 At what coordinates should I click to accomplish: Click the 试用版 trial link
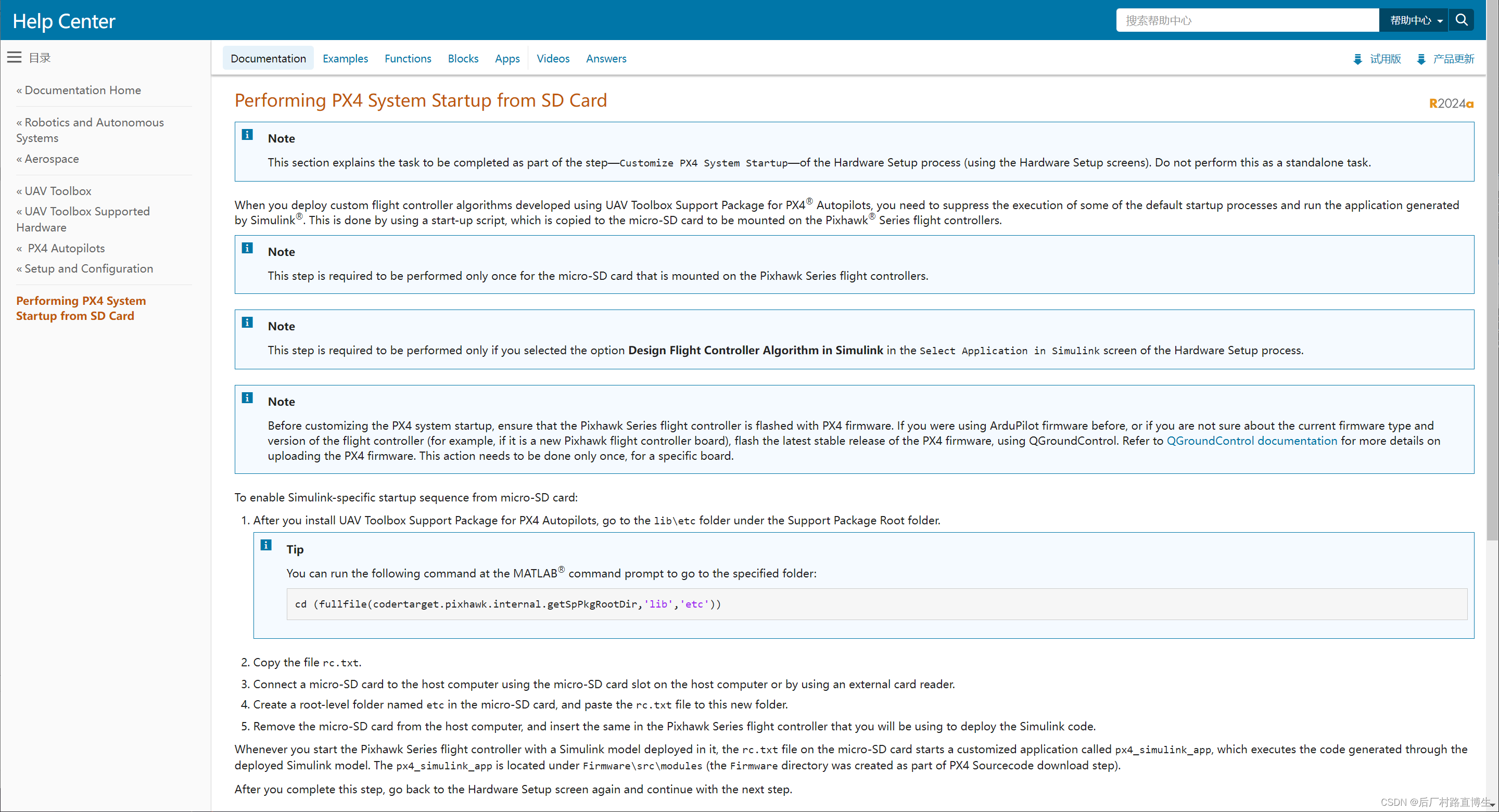coord(1385,59)
